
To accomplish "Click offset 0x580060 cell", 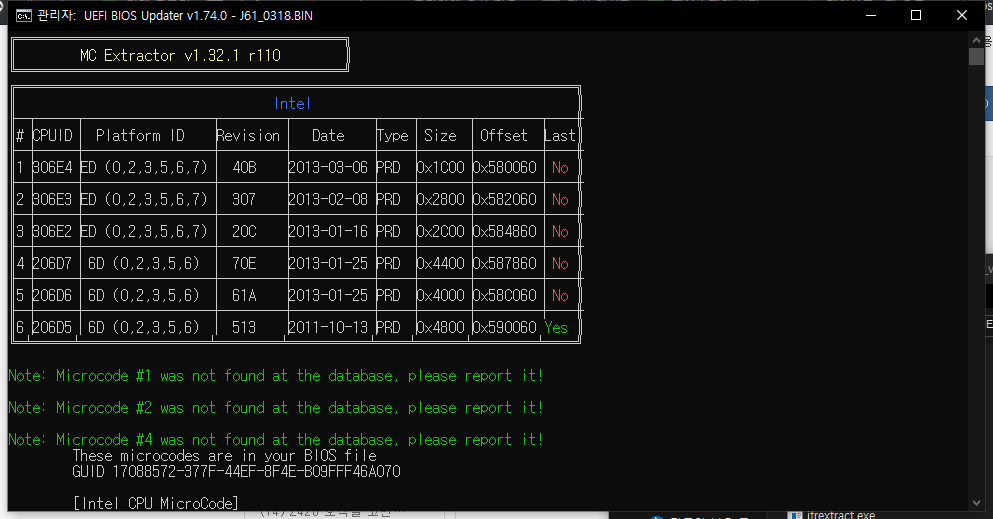I will click(505, 168).
